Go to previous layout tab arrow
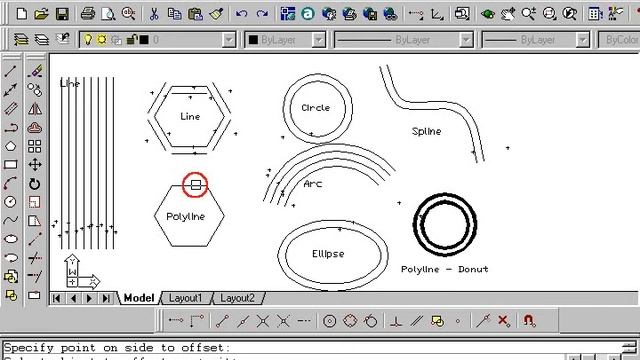This screenshot has width=640, height=360. click(x=73, y=298)
